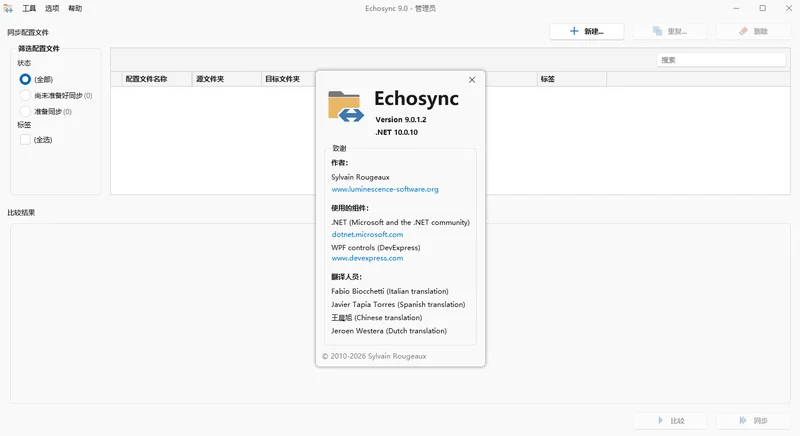This screenshot has width=800, height=436.
Task: Click the Jeroen Westera translator line
Action: click(389, 331)
